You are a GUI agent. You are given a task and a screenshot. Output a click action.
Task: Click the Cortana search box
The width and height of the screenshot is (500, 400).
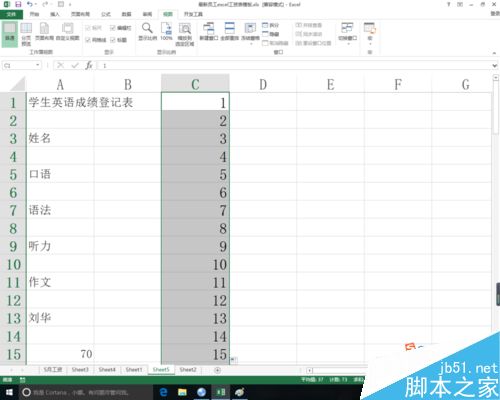click(86, 392)
